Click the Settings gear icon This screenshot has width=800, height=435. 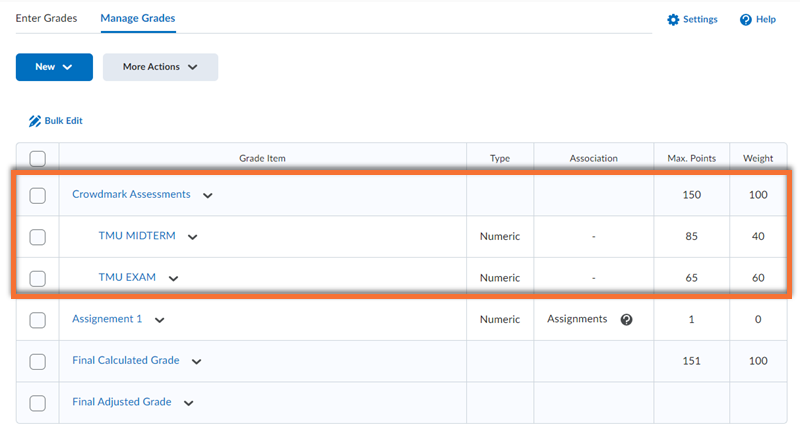click(x=673, y=19)
